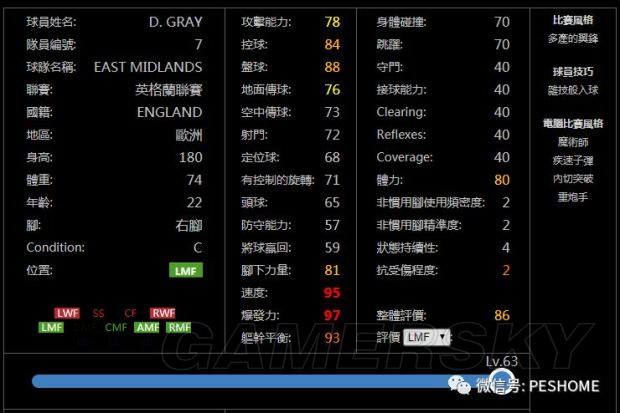Click the player name D. GRAY
The height and width of the screenshot is (413, 620).
(x=175, y=21)
